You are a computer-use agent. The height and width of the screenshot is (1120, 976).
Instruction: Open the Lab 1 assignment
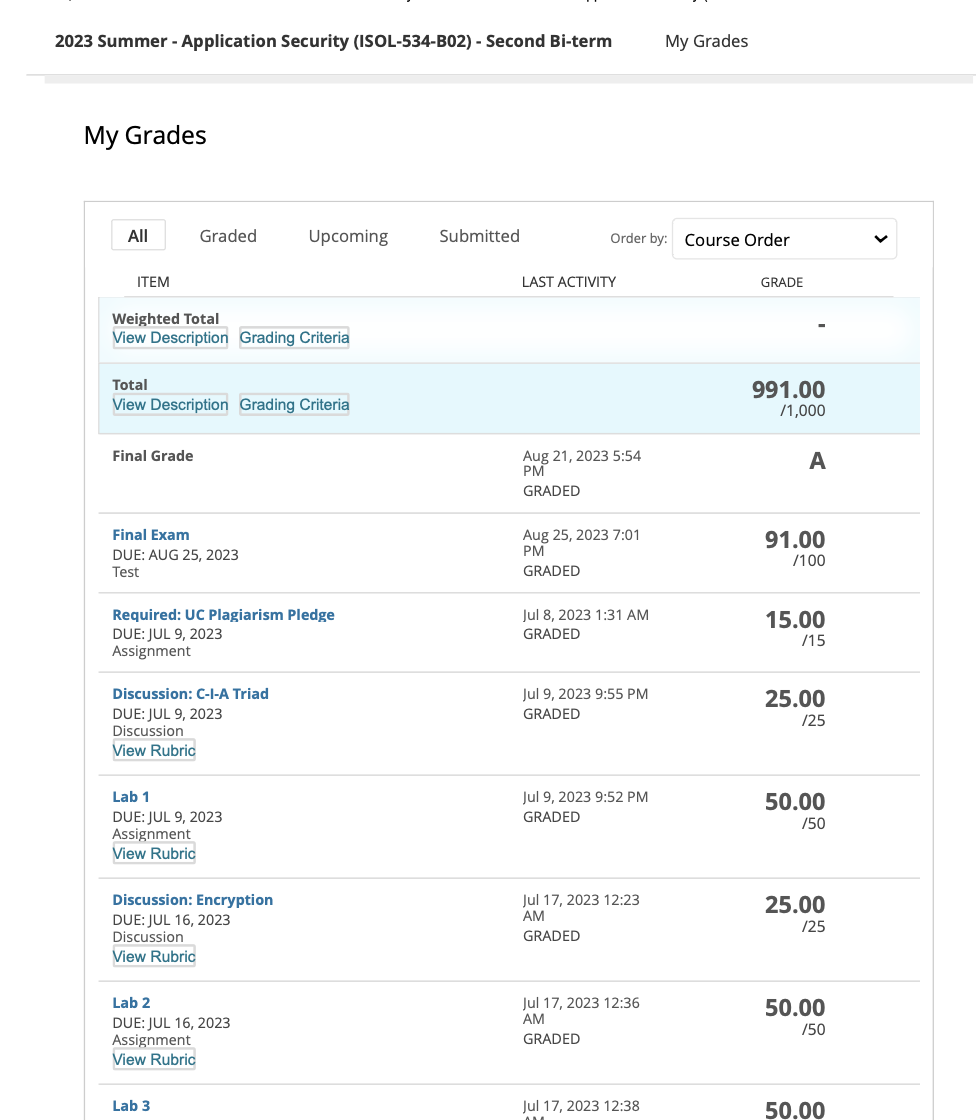[131, 797]
